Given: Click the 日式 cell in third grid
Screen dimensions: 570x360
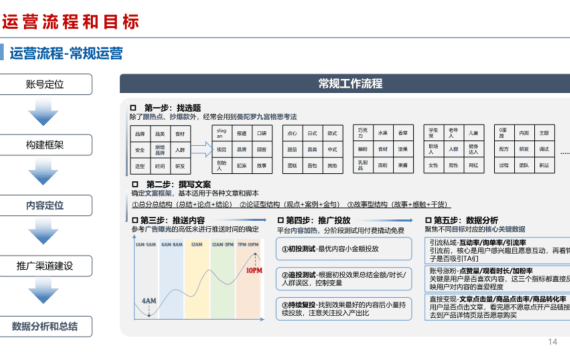Looking at the screenshot, I should tap(312, 133).
